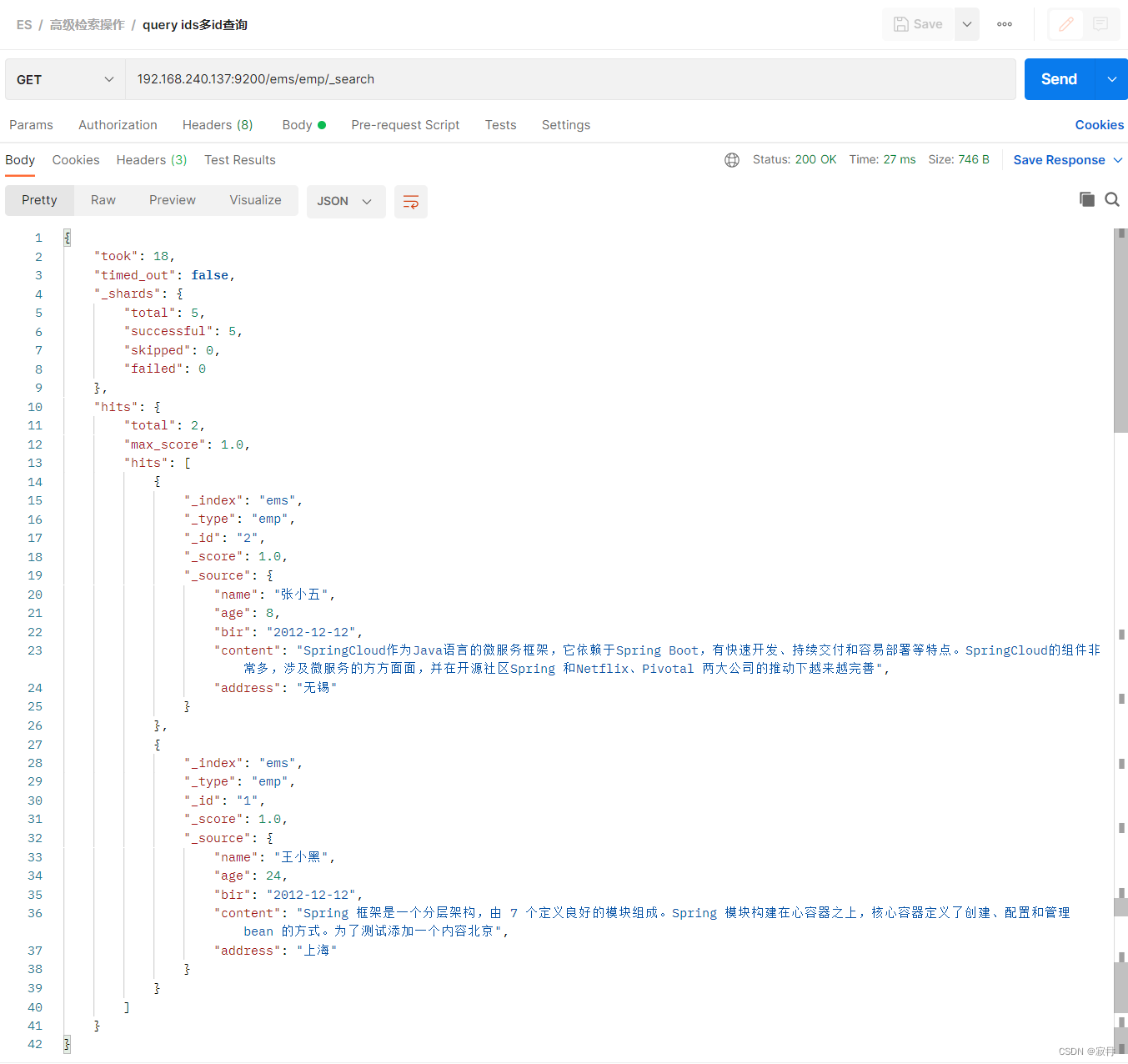
Task: Copy response with the copy icon
Action: click(x=1086, y=199)
